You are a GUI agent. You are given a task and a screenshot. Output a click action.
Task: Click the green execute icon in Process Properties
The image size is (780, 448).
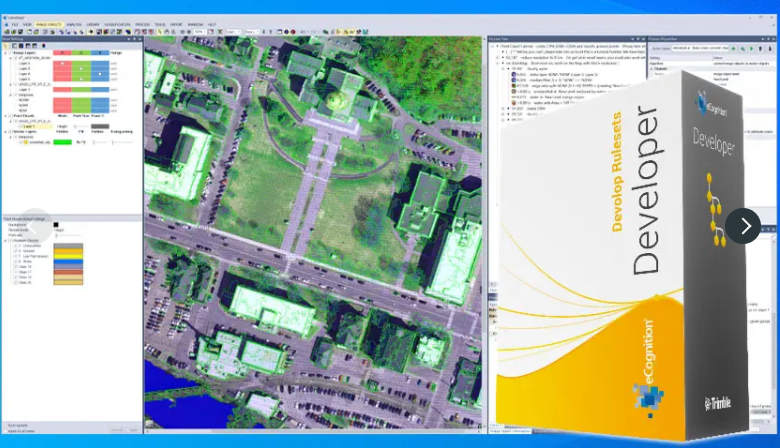click(x=733, y=48)
